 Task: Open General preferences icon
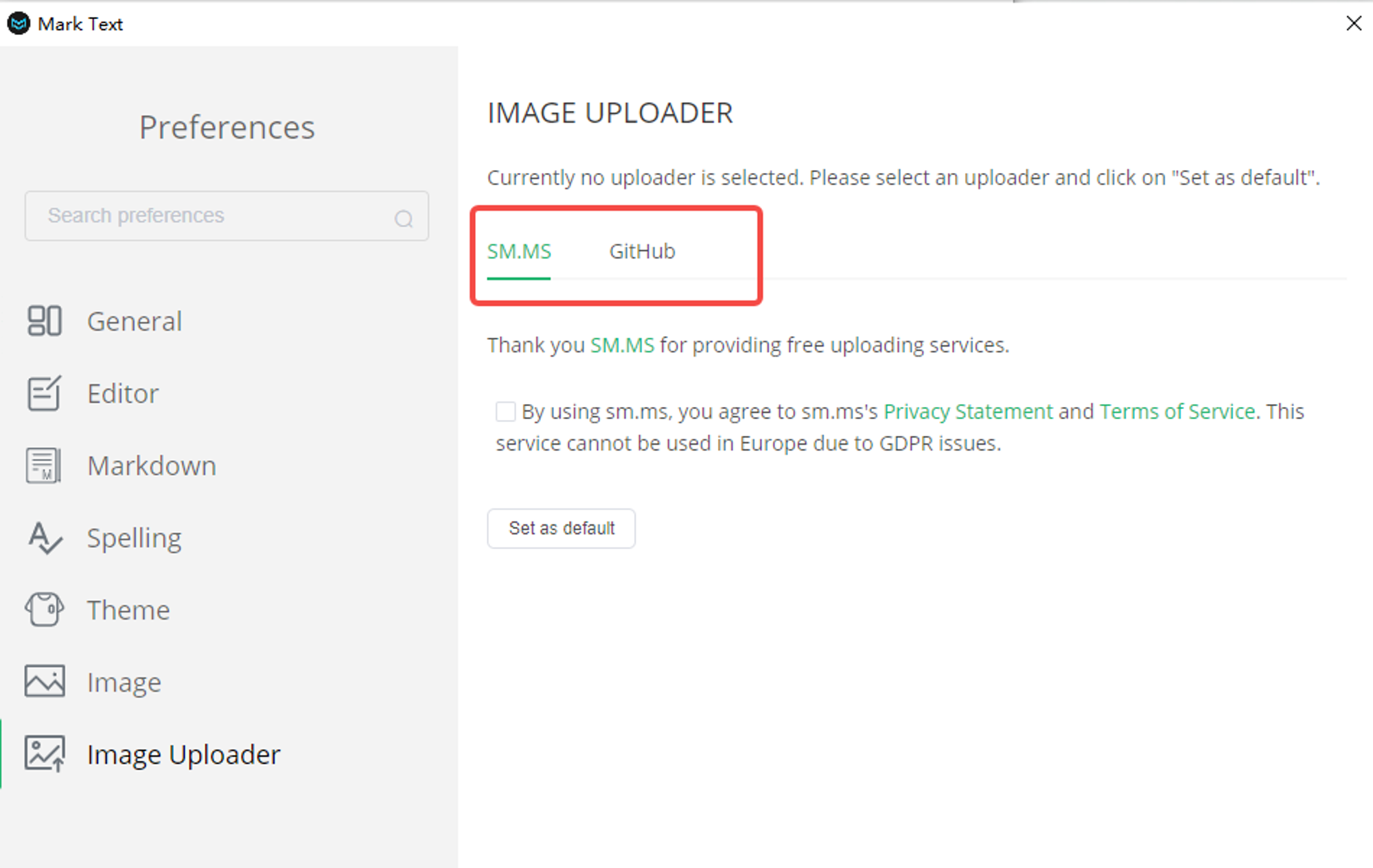(45, 320)
